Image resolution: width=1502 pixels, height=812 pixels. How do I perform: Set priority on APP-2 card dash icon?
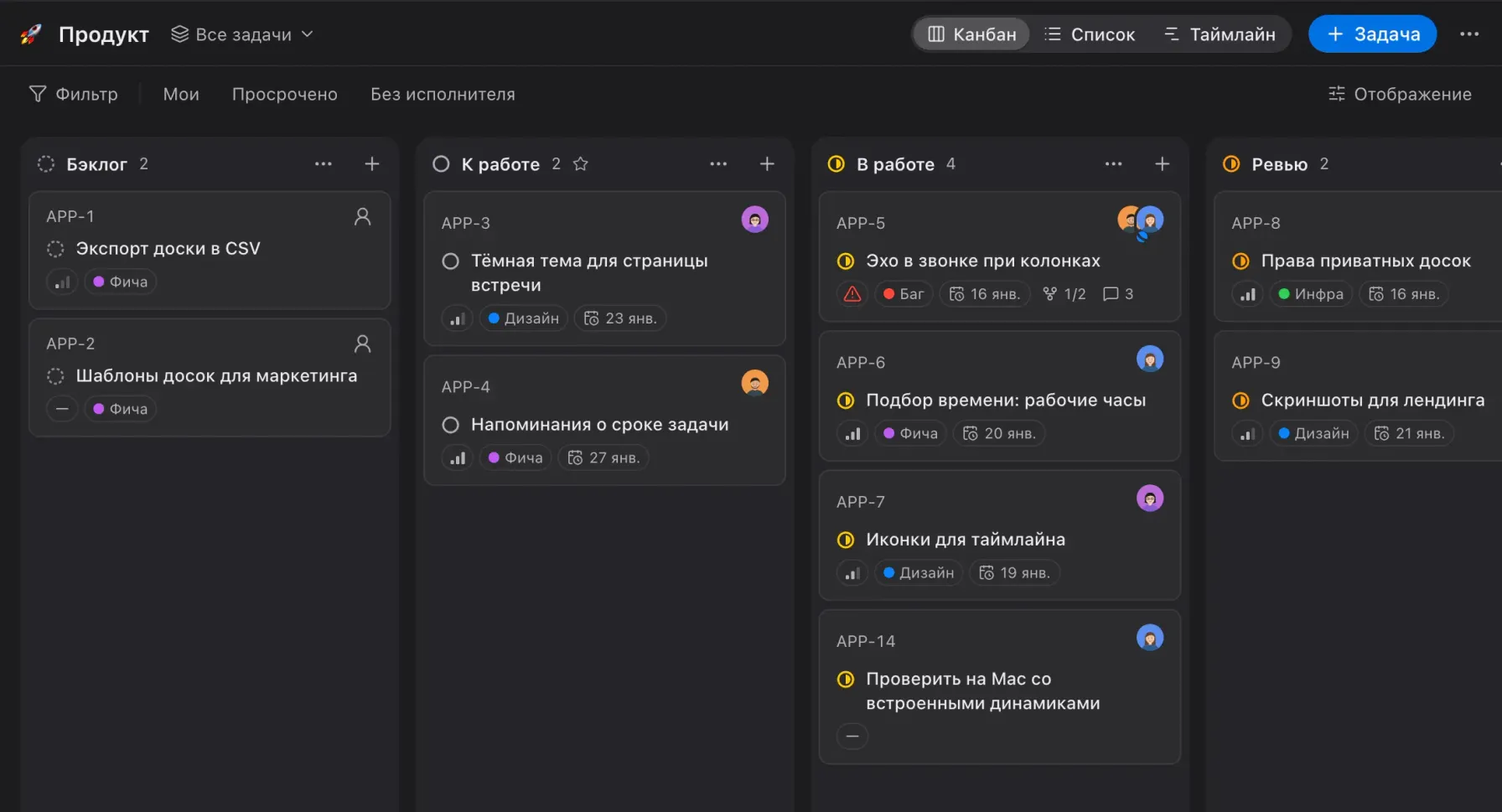pyautogui.click(x=62, y=409)
